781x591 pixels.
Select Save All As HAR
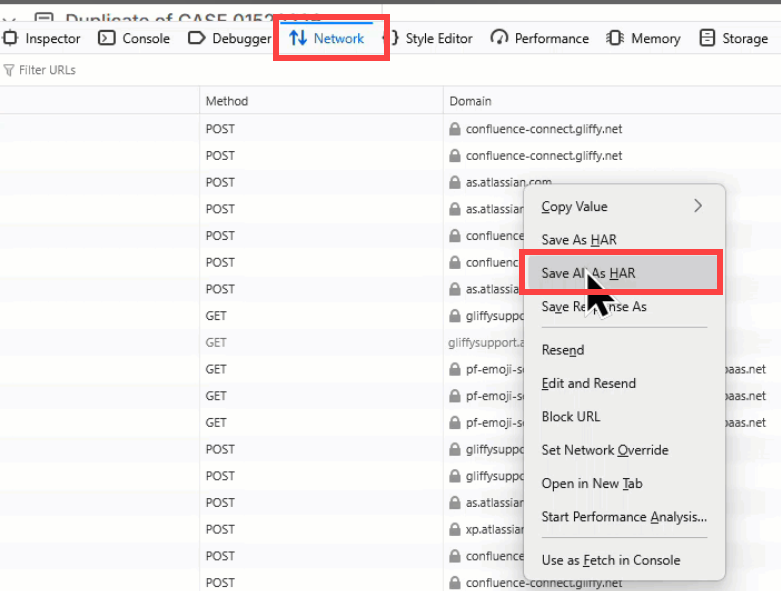pyautogui.click(x=588, y=273)
